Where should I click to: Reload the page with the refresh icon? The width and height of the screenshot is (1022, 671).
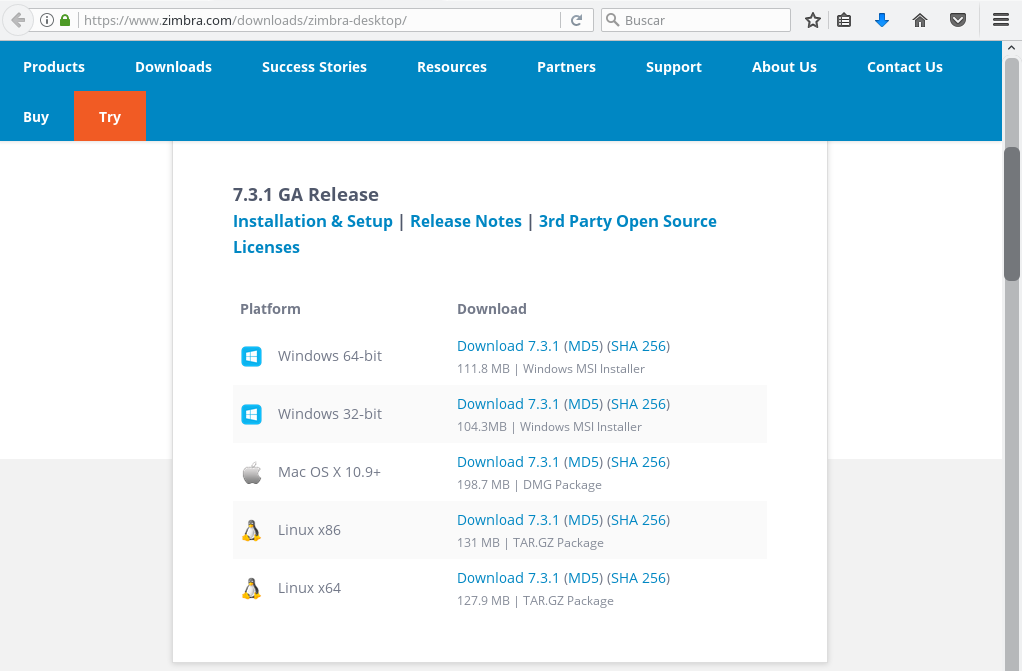tap(576, 20)
